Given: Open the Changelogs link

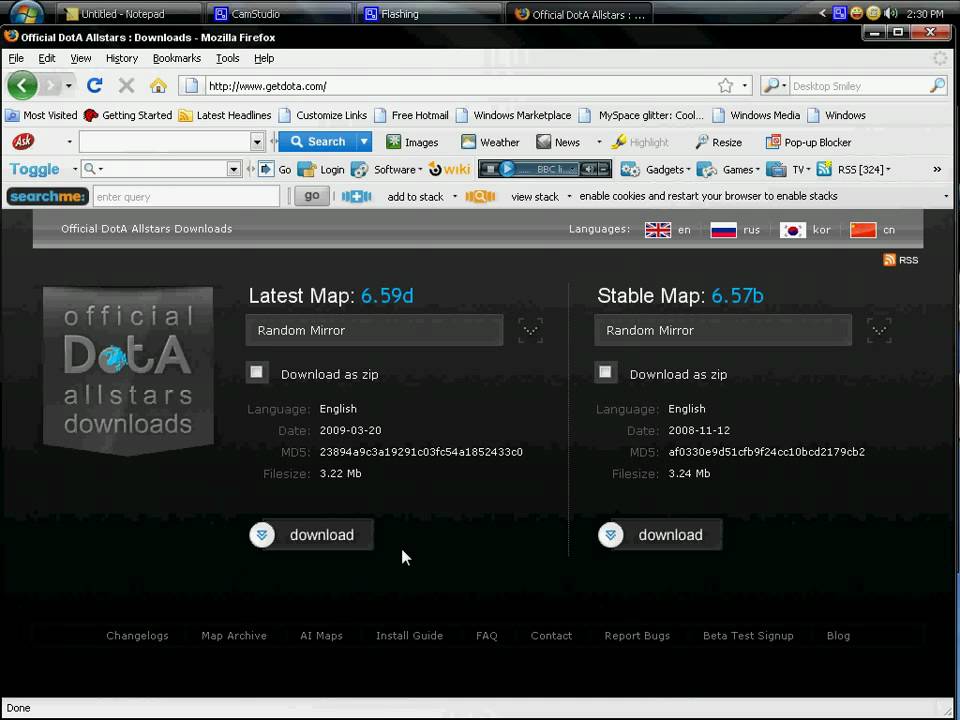Looking at the screenshot, I should click(137, 636).
